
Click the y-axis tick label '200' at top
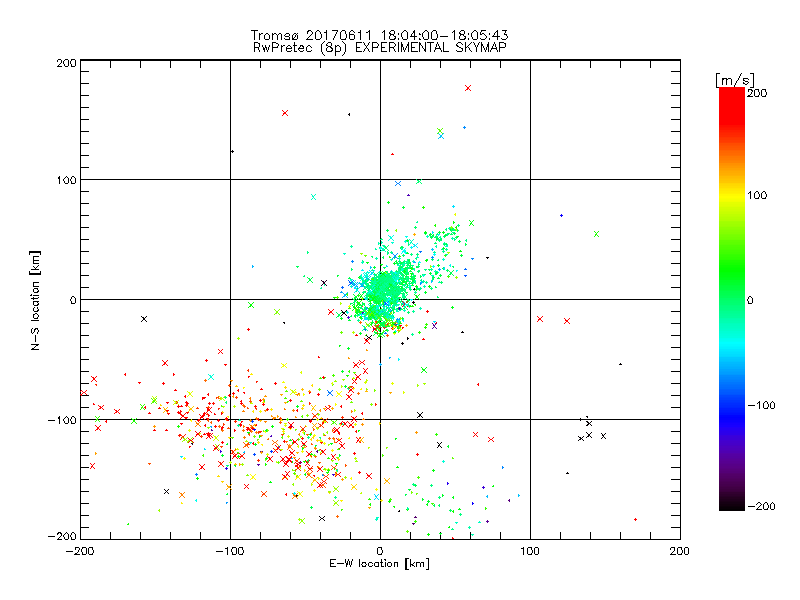[x=67, y=63]
